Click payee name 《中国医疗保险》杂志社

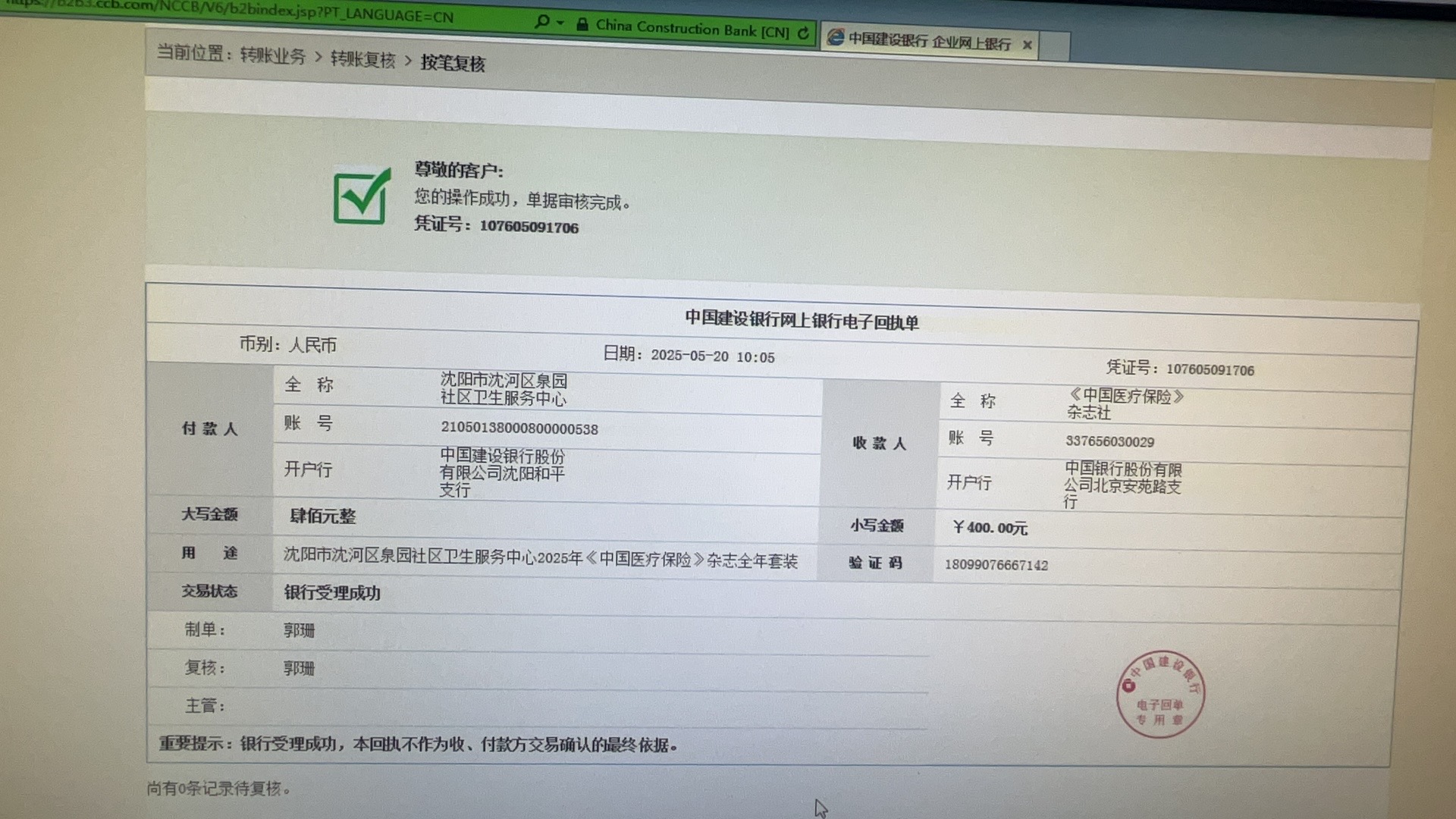[x=1125, y=404]
